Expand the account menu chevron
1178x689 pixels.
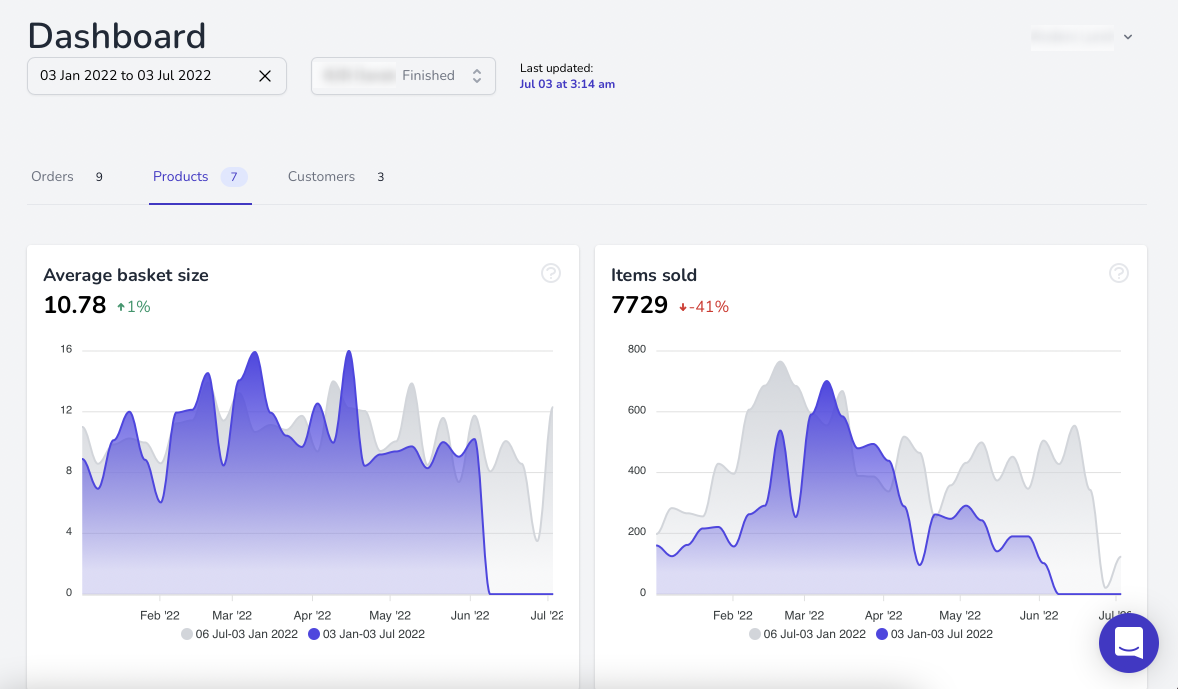pos(1128,37)
